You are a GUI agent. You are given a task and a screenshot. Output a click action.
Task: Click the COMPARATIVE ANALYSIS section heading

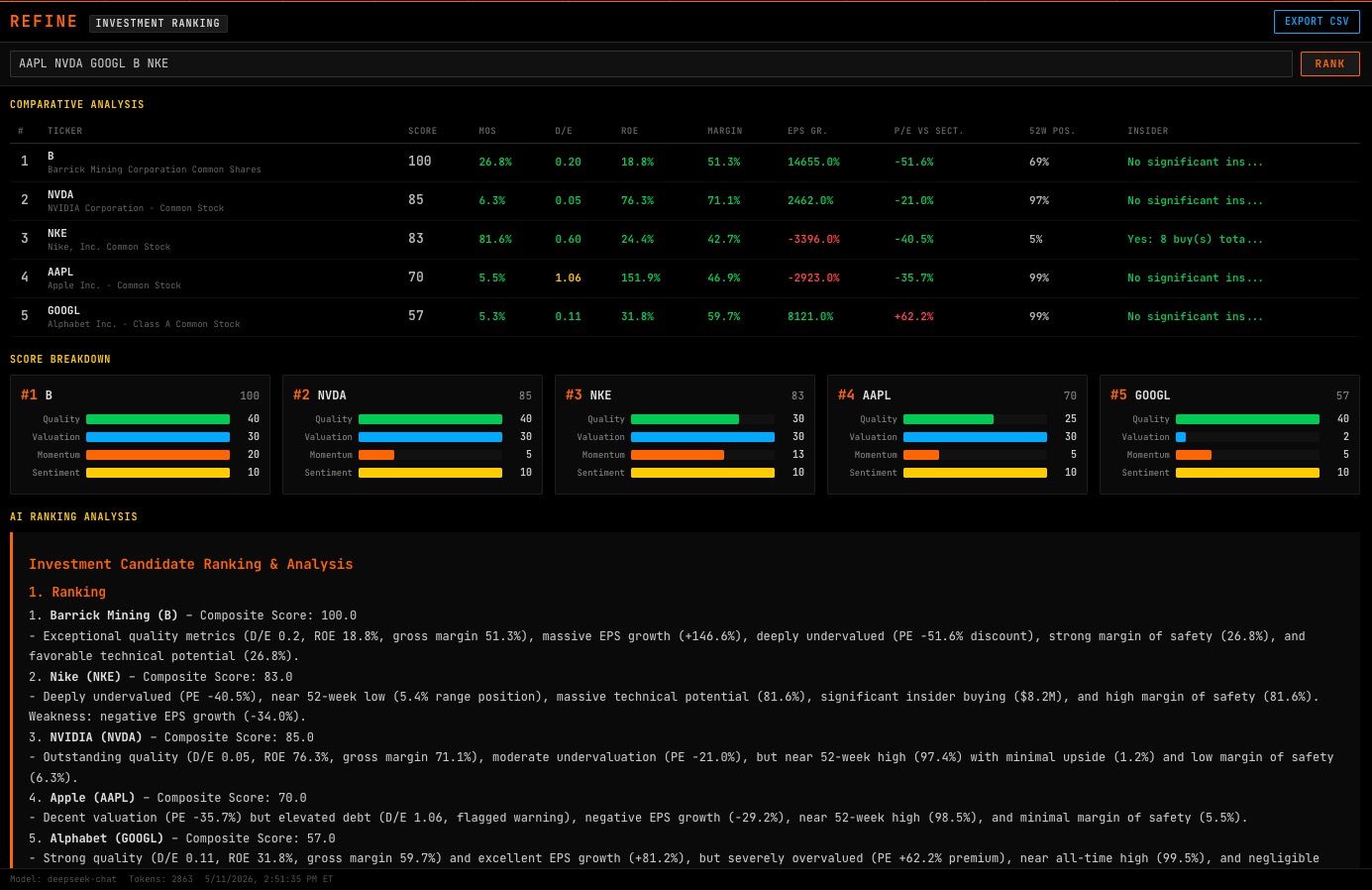pyautogui.click(x=77, y=104)
